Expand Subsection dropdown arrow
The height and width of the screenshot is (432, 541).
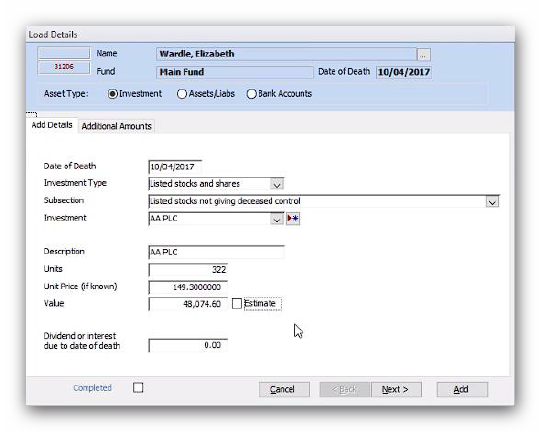coord(492,202)
